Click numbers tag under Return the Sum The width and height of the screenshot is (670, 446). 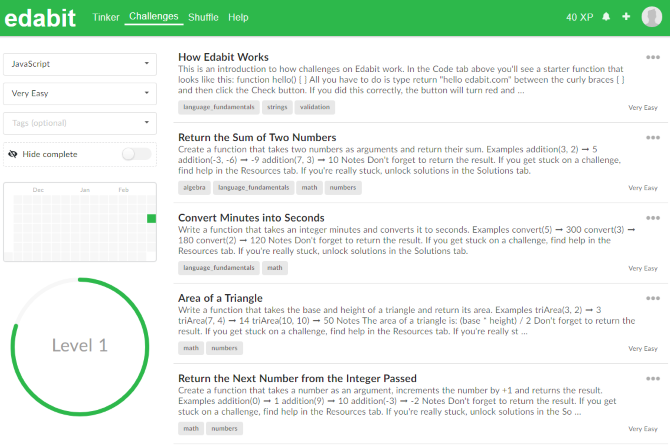point(343,188)
